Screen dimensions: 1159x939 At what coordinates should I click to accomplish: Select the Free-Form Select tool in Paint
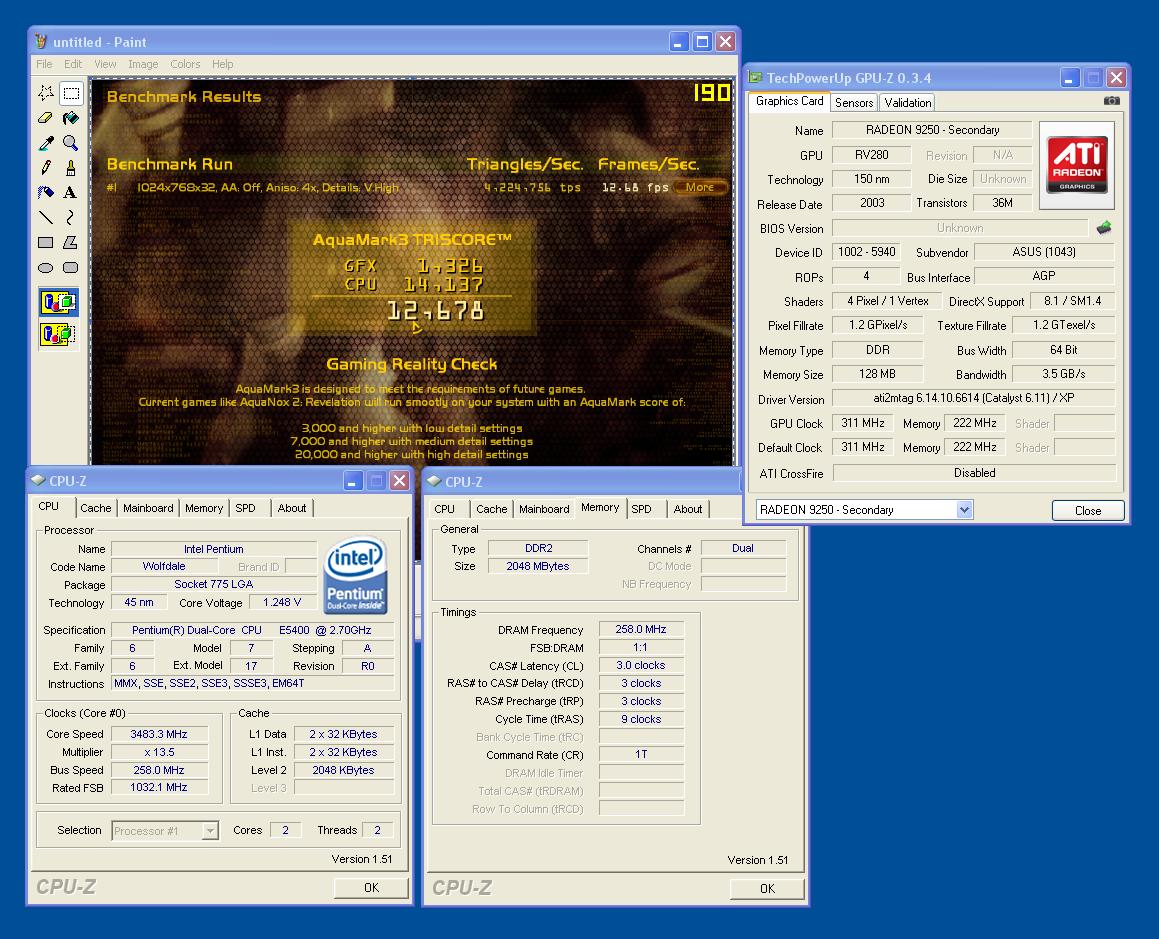46,92
